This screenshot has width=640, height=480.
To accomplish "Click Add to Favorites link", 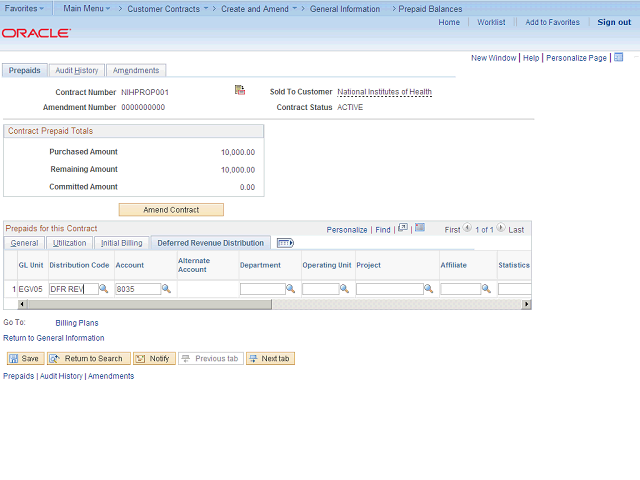I will click(x=552, y=22).
